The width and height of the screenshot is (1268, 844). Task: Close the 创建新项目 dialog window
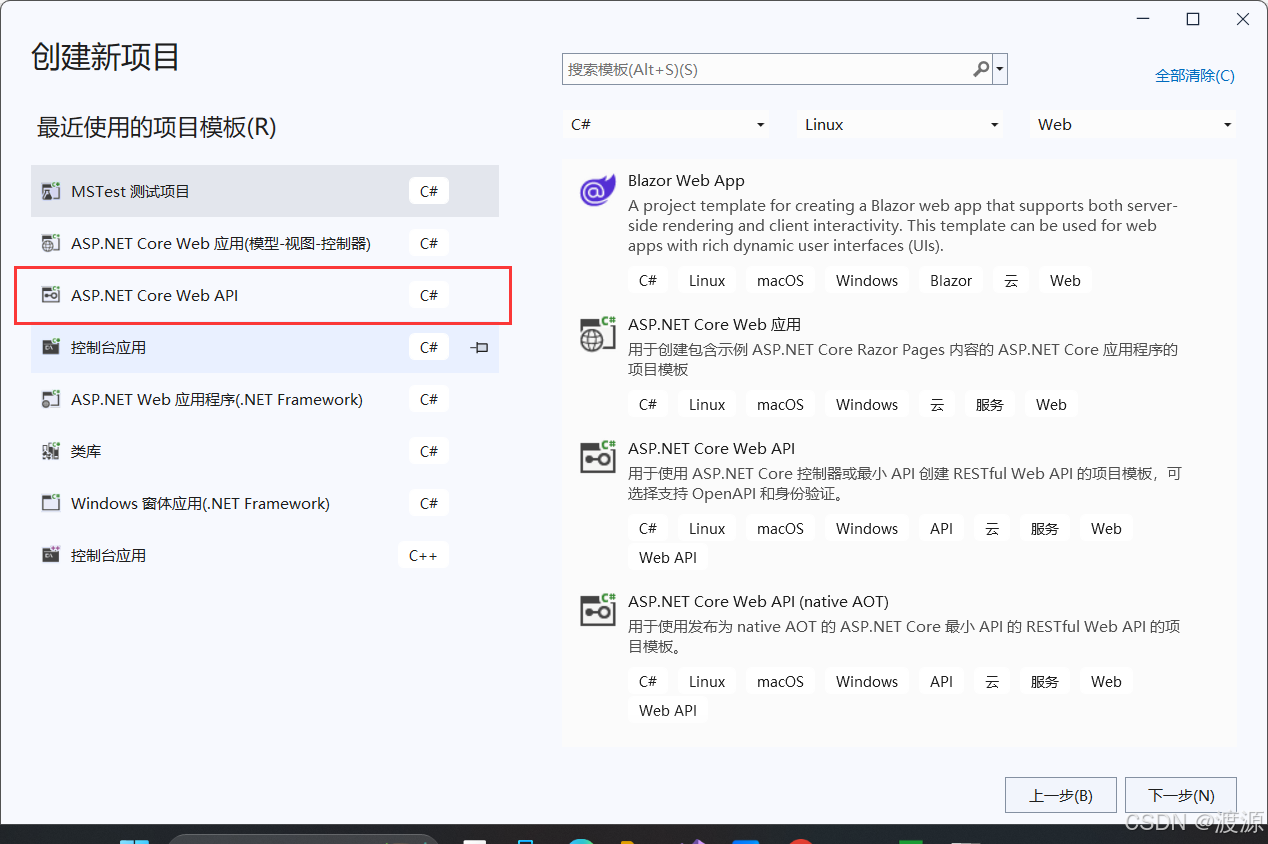pyautogui.click(x=1241, y=19)
